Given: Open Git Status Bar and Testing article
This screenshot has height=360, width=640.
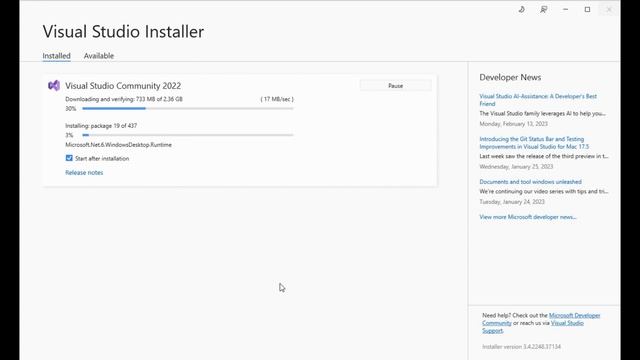Looking at the screenshot, I should 534,143.
